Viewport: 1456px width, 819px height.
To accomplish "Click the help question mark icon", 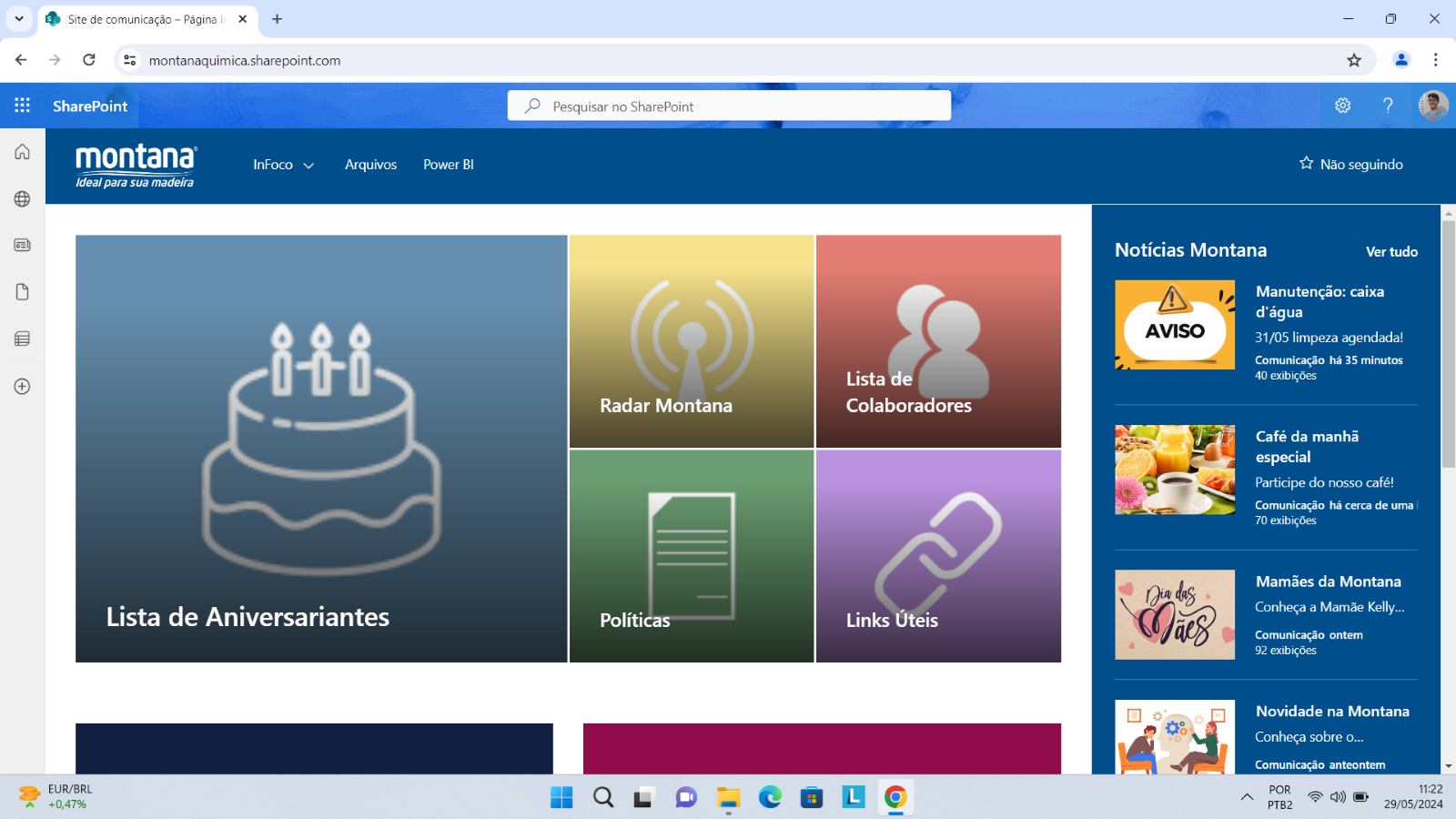I will (1388, 106).
